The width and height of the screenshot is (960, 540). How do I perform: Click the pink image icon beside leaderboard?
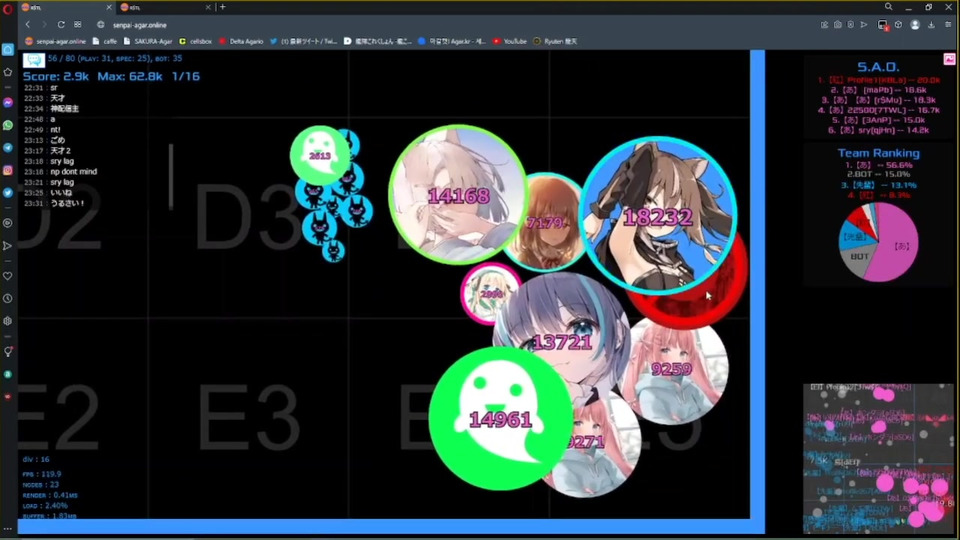tap(949, 59)
